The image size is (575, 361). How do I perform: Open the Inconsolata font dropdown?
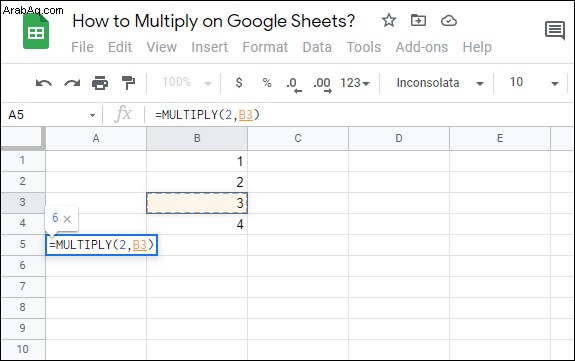point(440,83)
